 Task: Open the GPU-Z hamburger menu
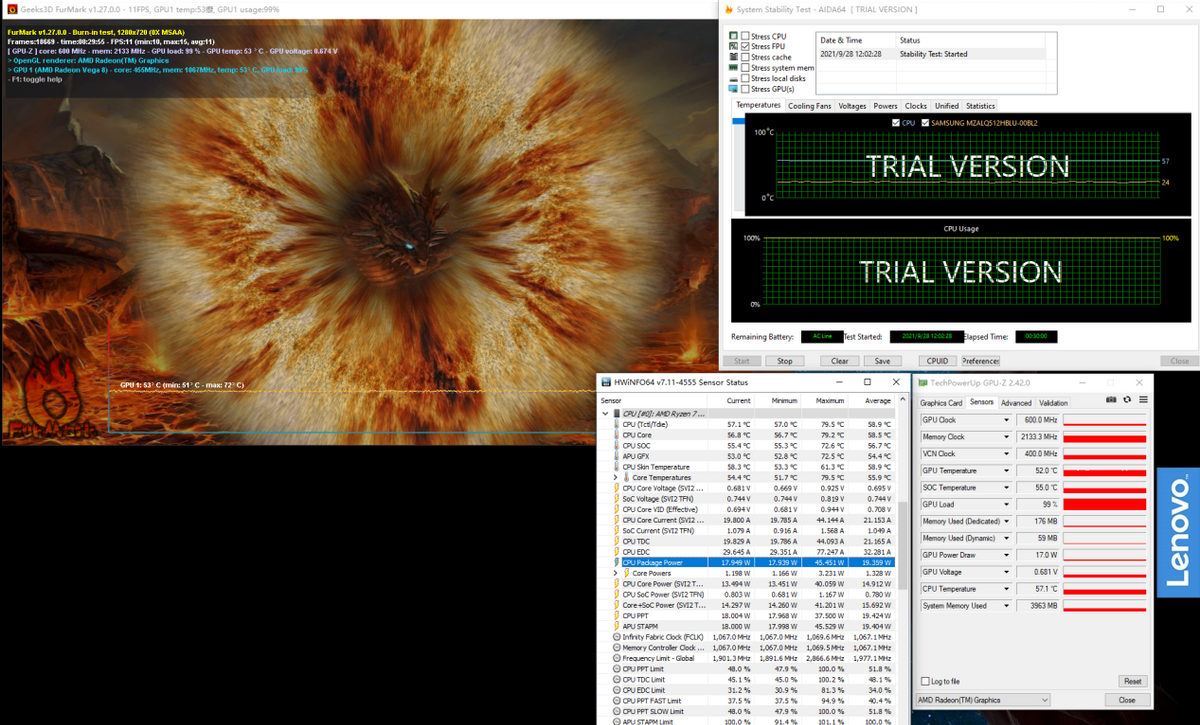coord(1143,400)
